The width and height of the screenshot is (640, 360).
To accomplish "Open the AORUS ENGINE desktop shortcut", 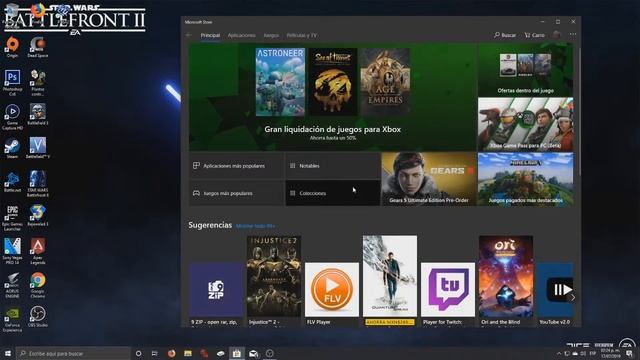I will click(x=12, y=285).
